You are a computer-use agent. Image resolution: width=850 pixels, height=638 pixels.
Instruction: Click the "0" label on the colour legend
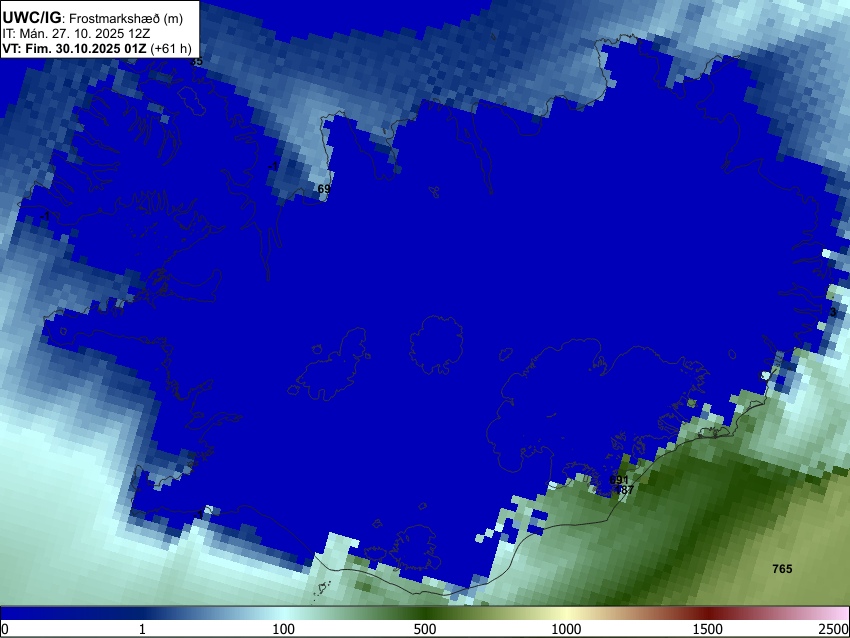coord(5,629)
